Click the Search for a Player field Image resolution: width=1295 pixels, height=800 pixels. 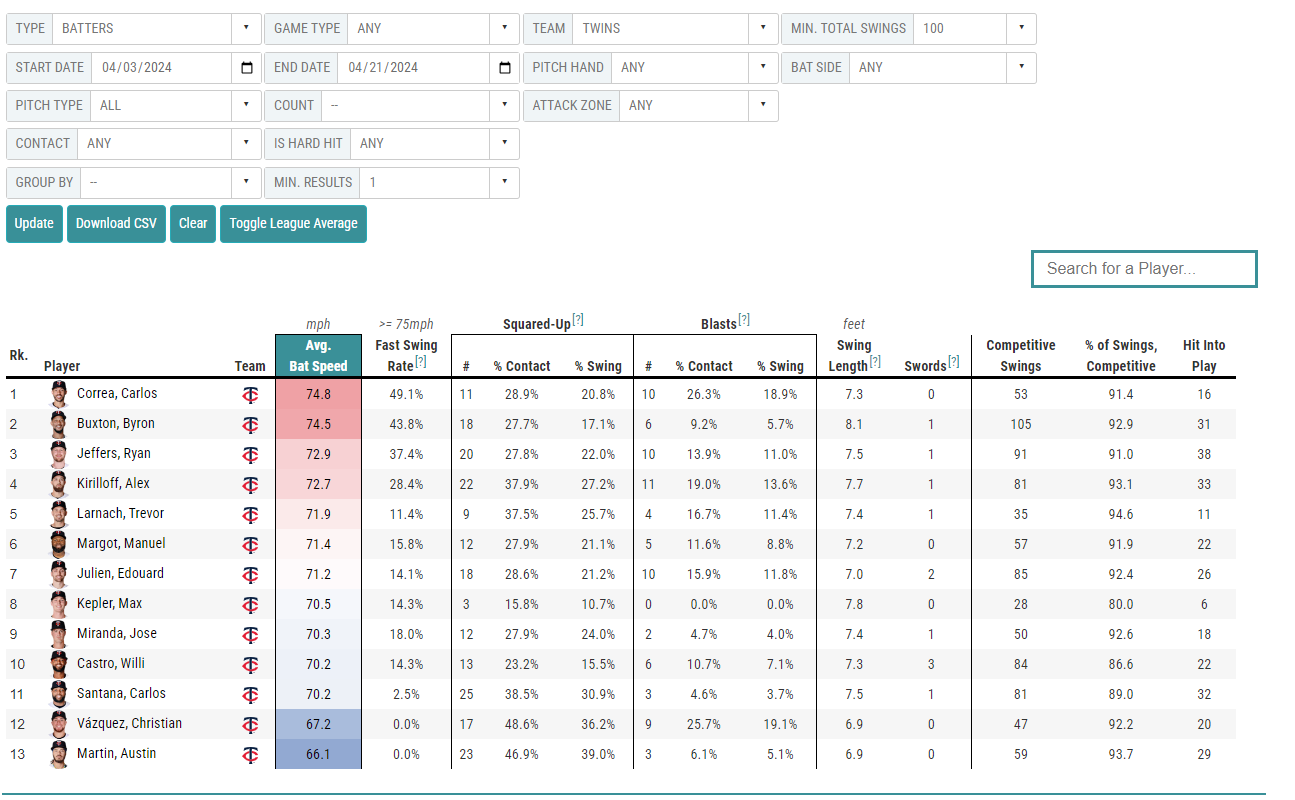click(x=1143, y=269)
